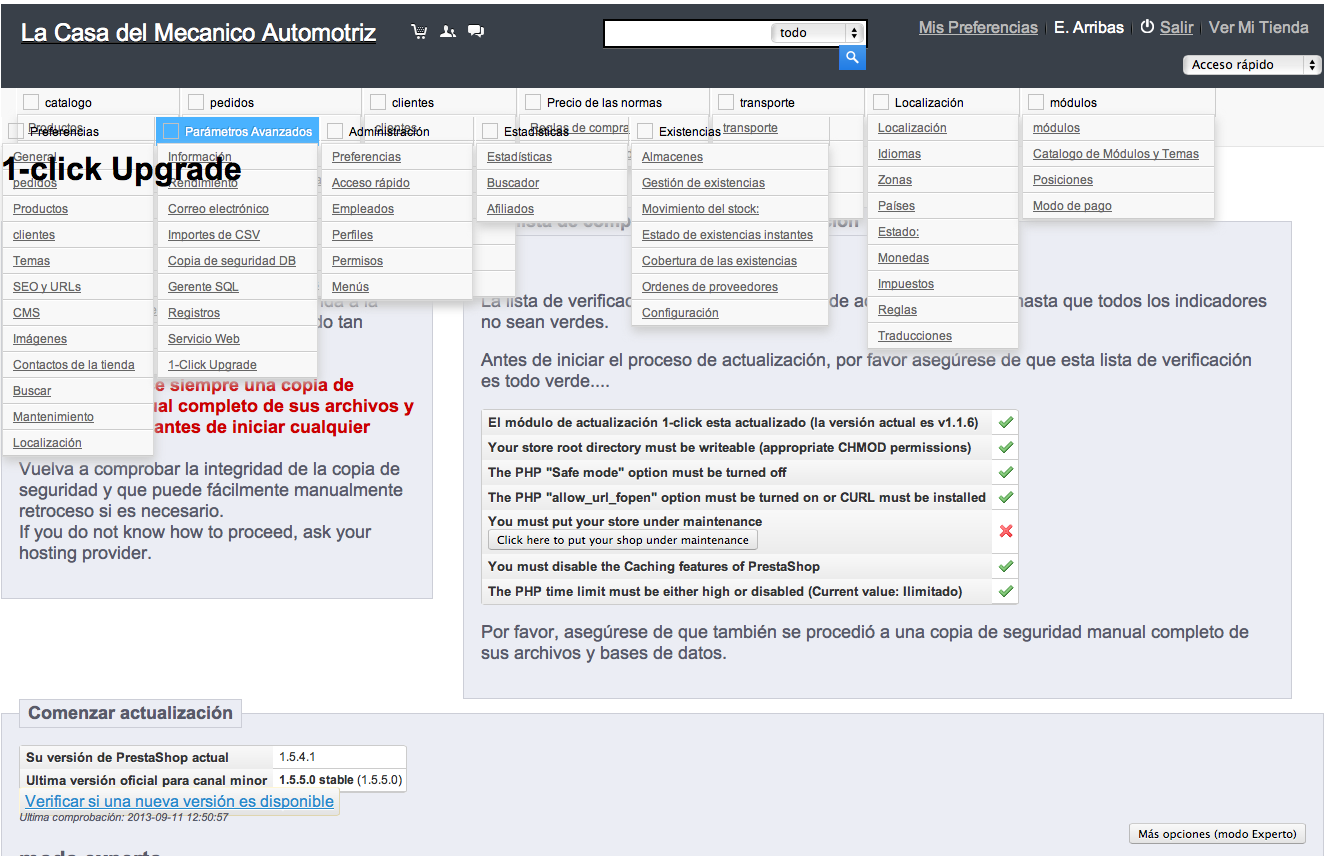
Task: Open the Idiomas link
Action: click(899, 154)
